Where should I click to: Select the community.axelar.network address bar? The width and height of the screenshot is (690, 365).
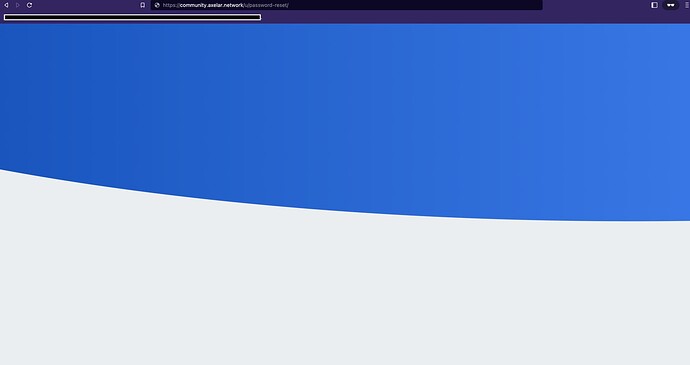tap(346, 5)
